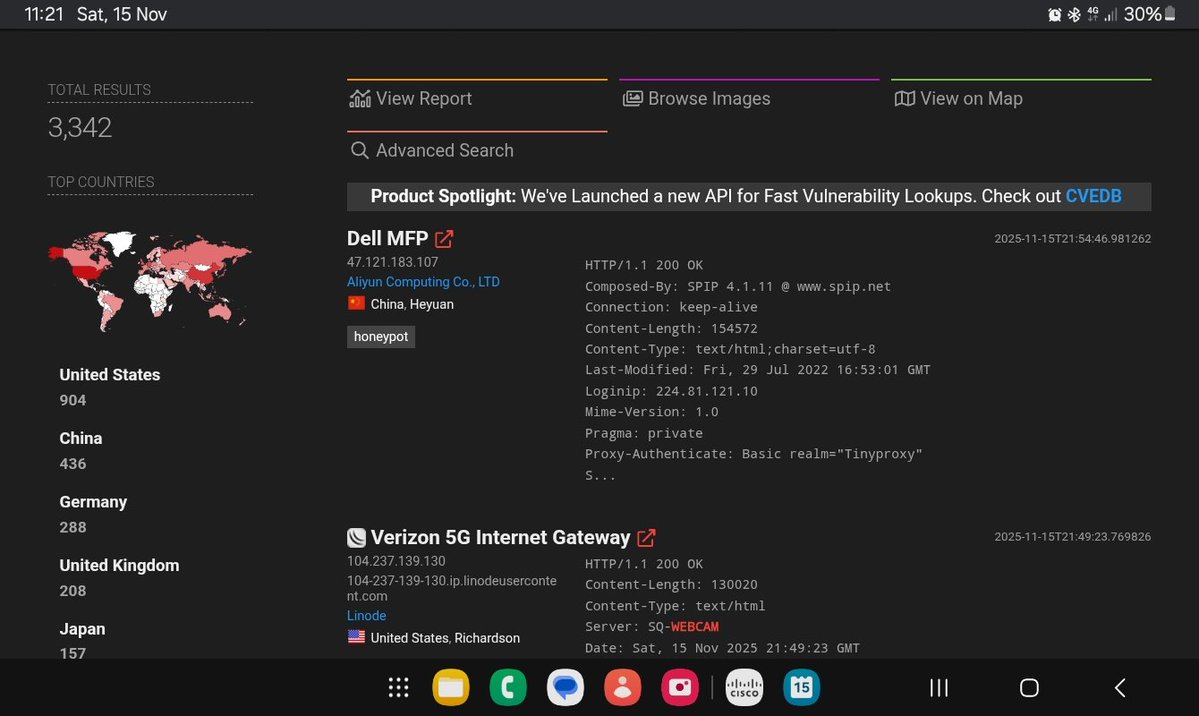Launch the Calendar app showing 15

tap(801, 687)
